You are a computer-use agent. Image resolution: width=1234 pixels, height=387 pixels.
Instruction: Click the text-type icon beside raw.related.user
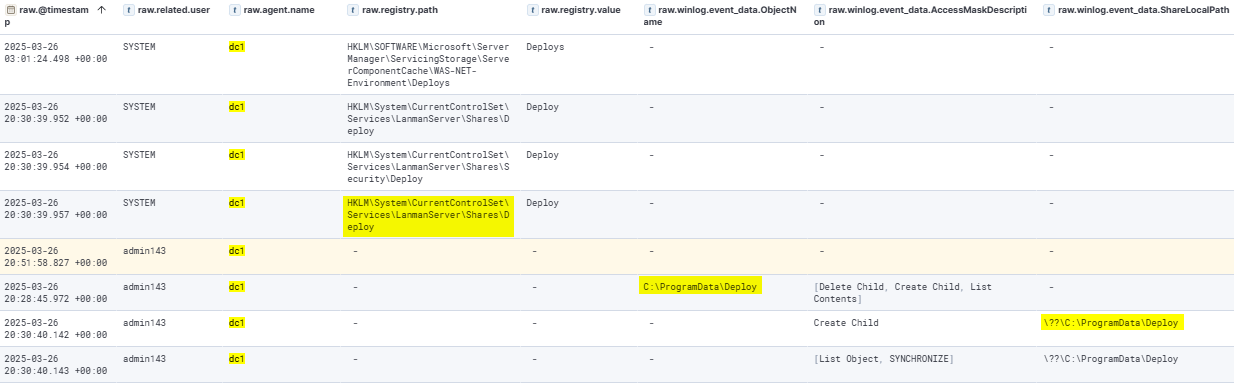pos(129,9)
